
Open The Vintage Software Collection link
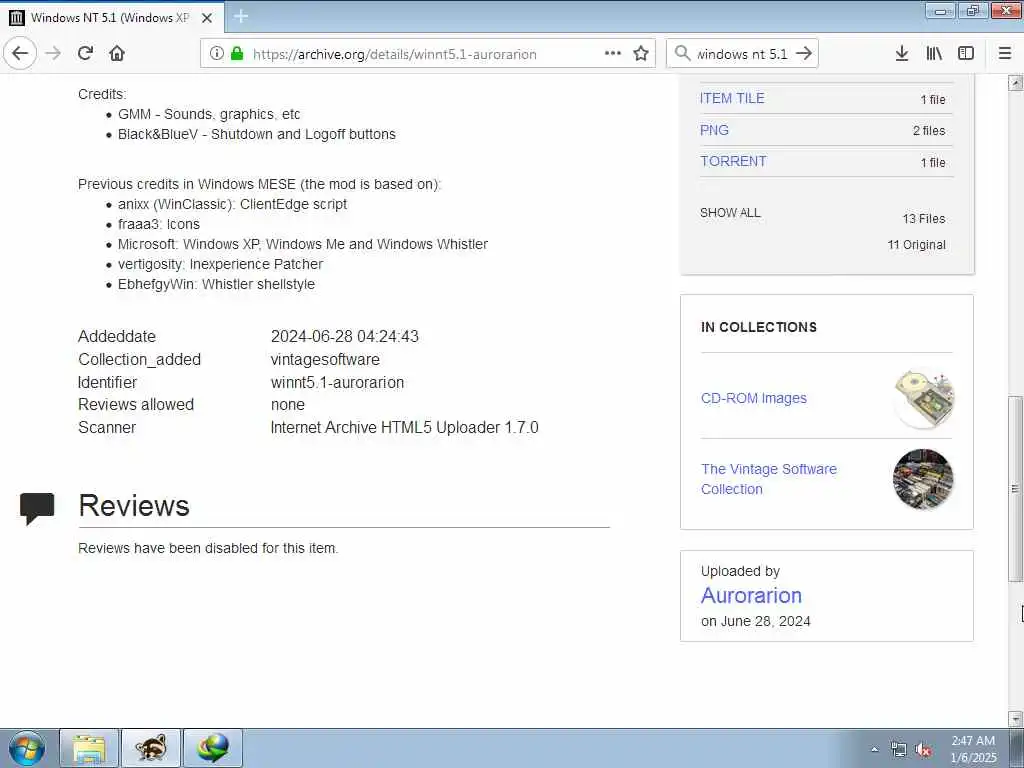point(769,479)
